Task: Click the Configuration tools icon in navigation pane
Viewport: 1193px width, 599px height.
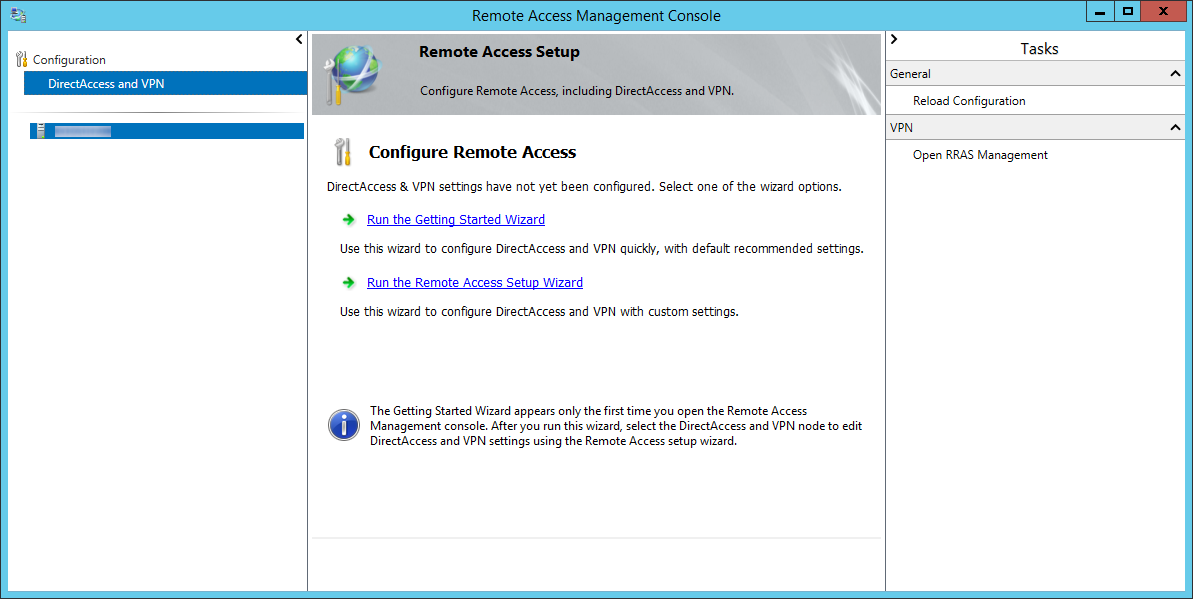Action: pos(21,59)
